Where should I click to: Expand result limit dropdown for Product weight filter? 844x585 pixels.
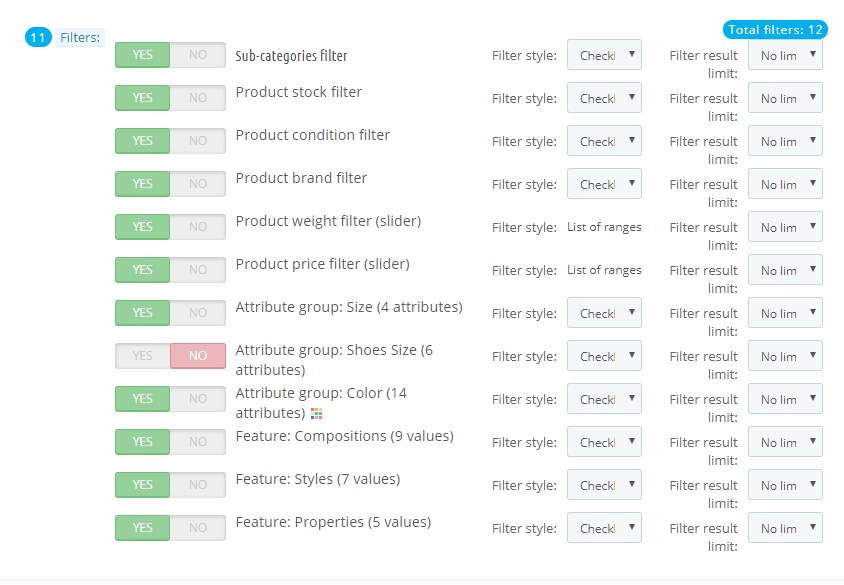point(785,227)
